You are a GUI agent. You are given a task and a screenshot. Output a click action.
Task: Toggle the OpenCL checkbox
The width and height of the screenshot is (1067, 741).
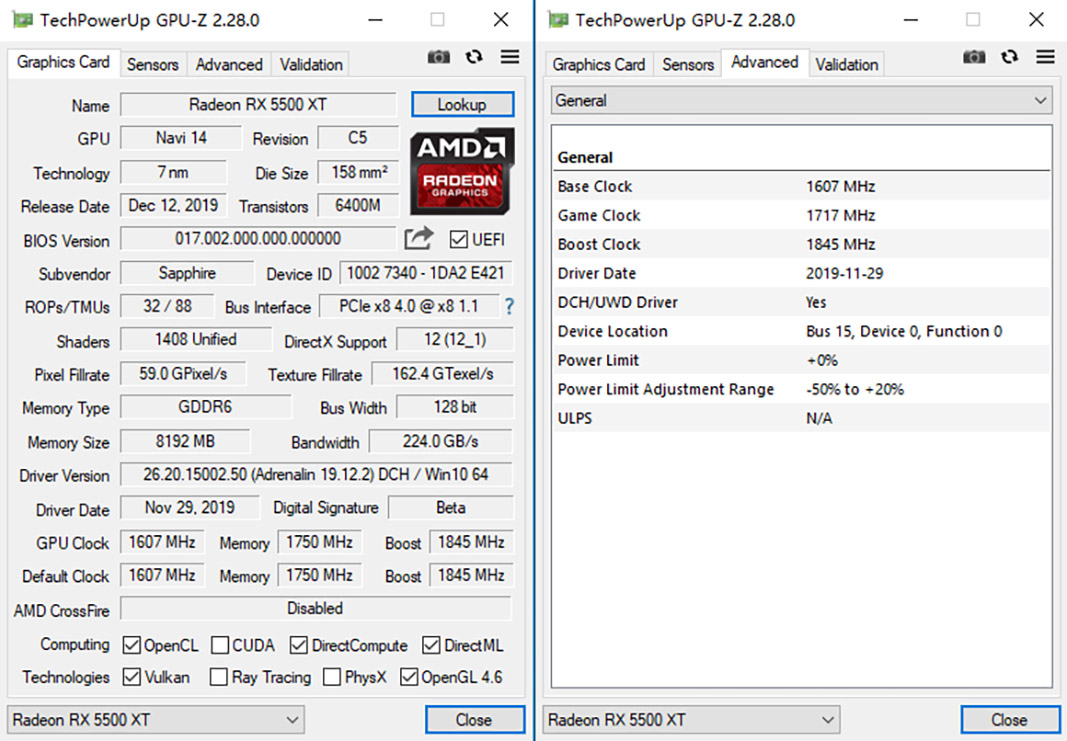tap(131, 645)
